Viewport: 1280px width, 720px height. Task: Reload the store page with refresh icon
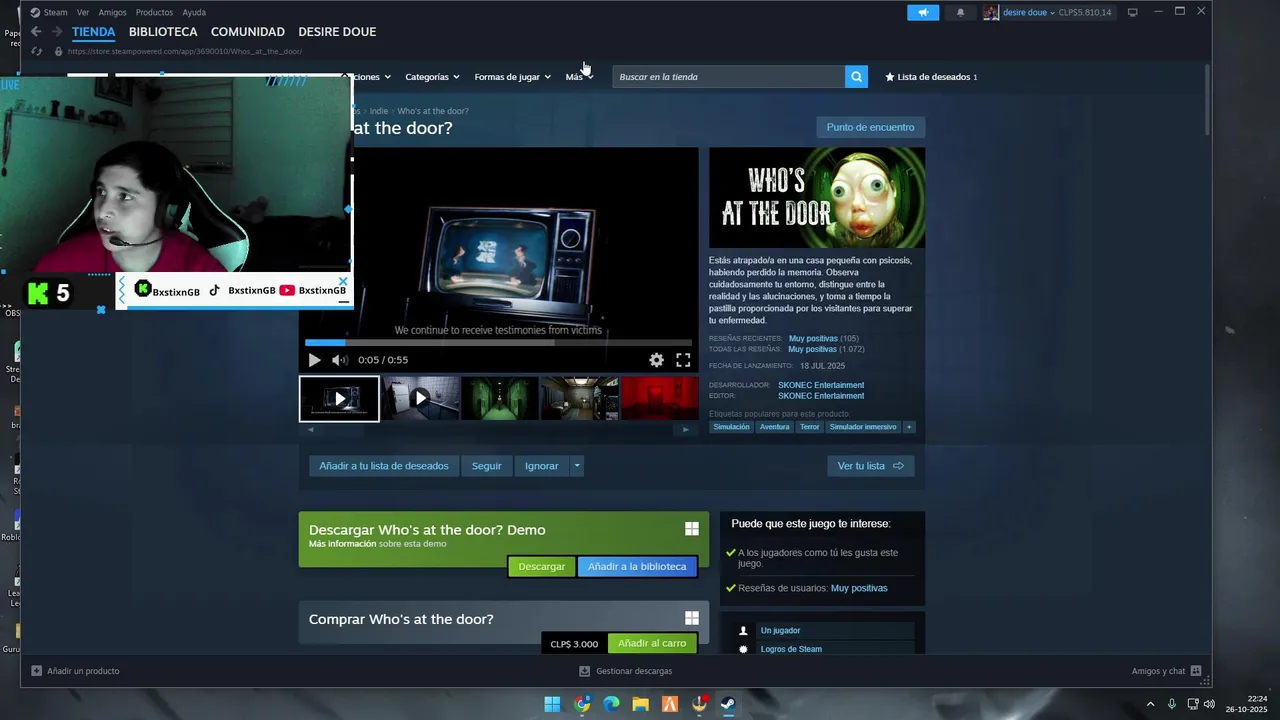(37, 51)
